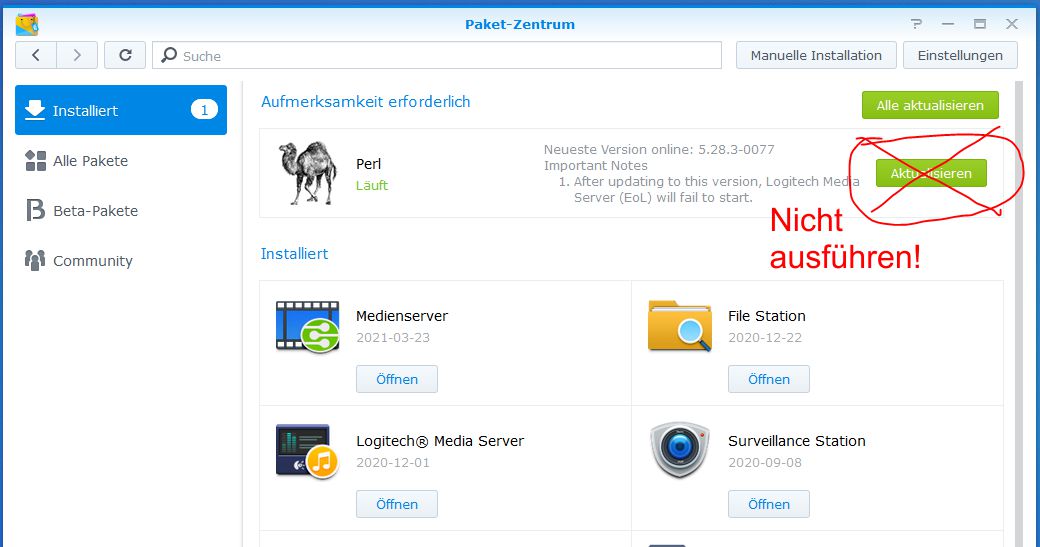Click the Community people icon
The height and width of the screenshot is (547, 1040).
[x=35, y=261]
